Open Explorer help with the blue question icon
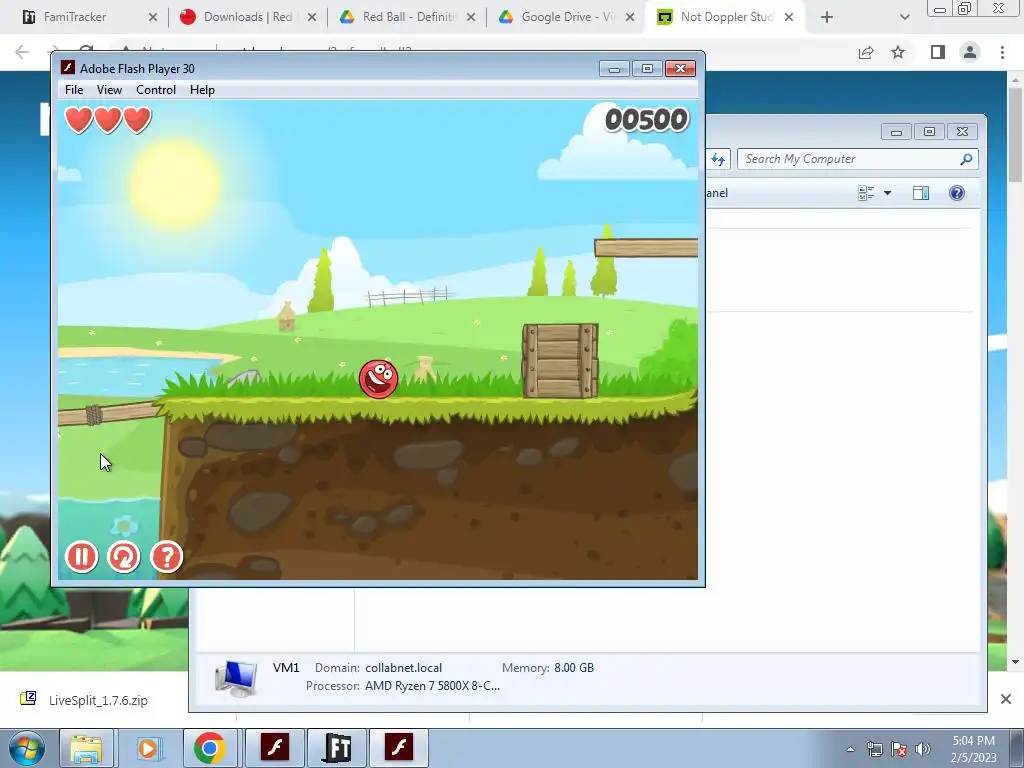The height and width of the screenshot is (768, 1024). point(957,193)
